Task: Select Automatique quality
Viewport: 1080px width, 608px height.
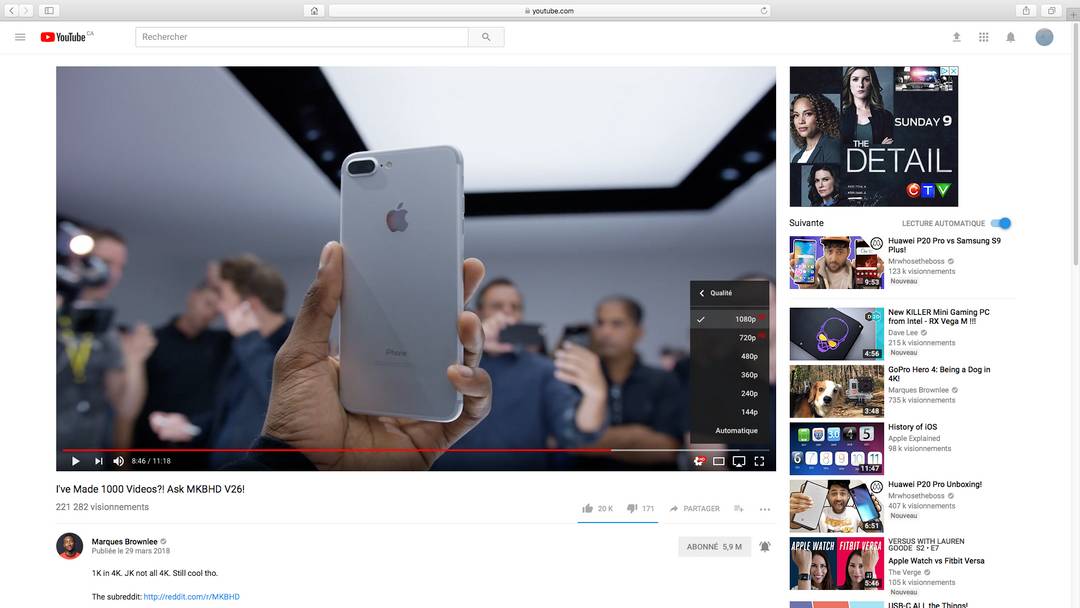Action: click(730, 431)
